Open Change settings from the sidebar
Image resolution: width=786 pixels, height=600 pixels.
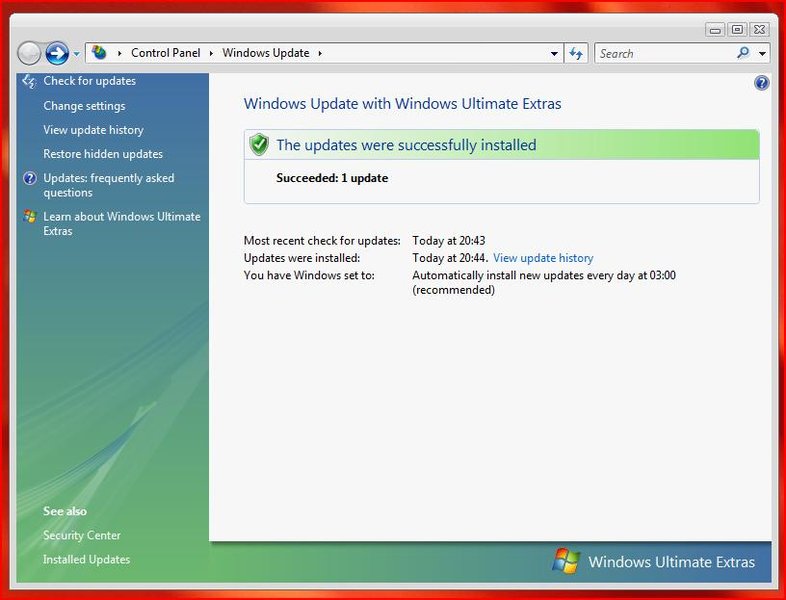[84, 106]
